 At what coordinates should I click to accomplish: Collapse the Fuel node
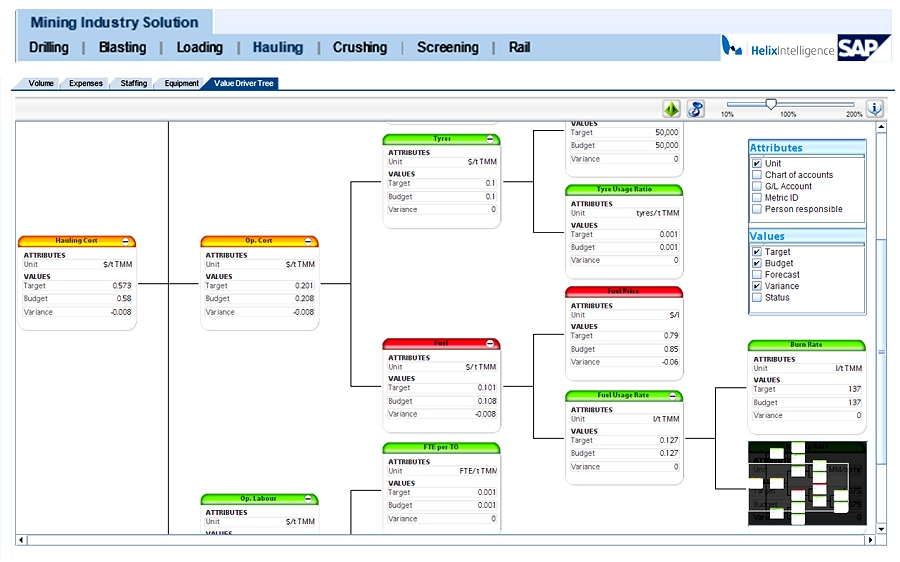coord(490,343)
